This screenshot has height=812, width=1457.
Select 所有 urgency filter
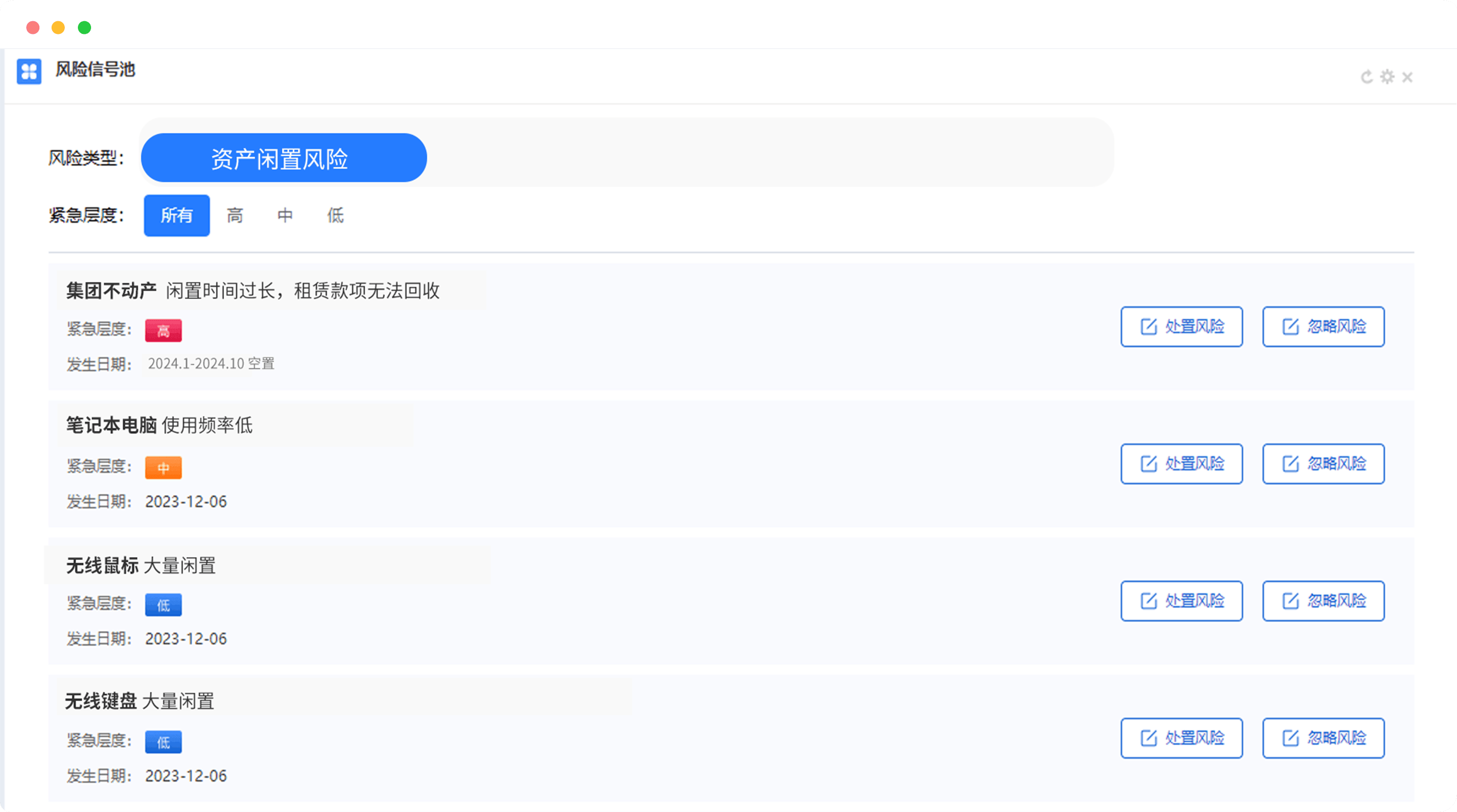coord(177,216)
